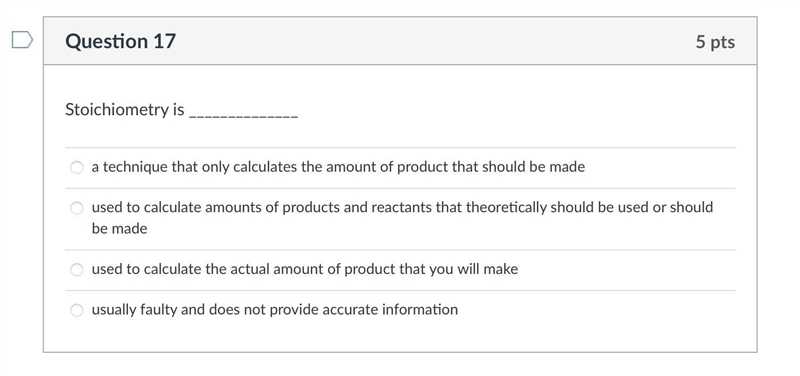Mark the radio button for "usually faulty"
The width and height of the screenshot is (800, 376).
pyautogui.click(x=77, y=310)
